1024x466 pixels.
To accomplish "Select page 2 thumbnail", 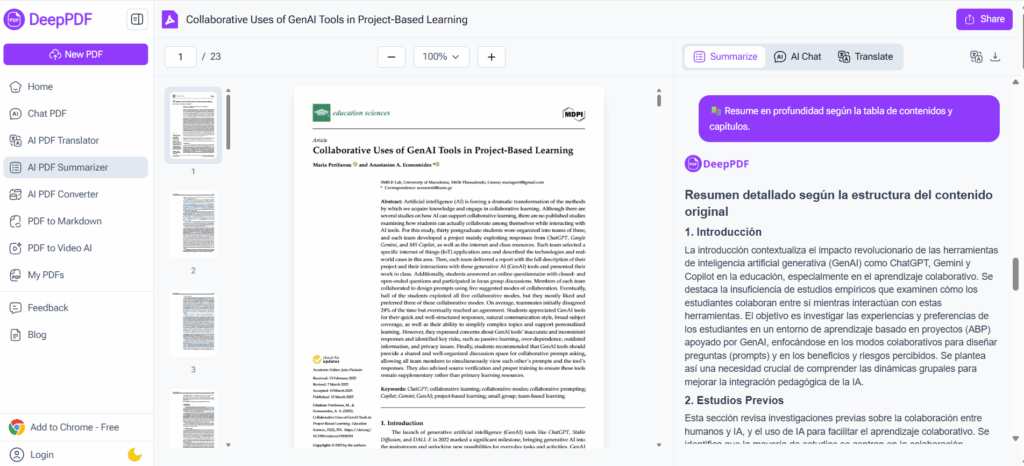I will click(193, 225).
